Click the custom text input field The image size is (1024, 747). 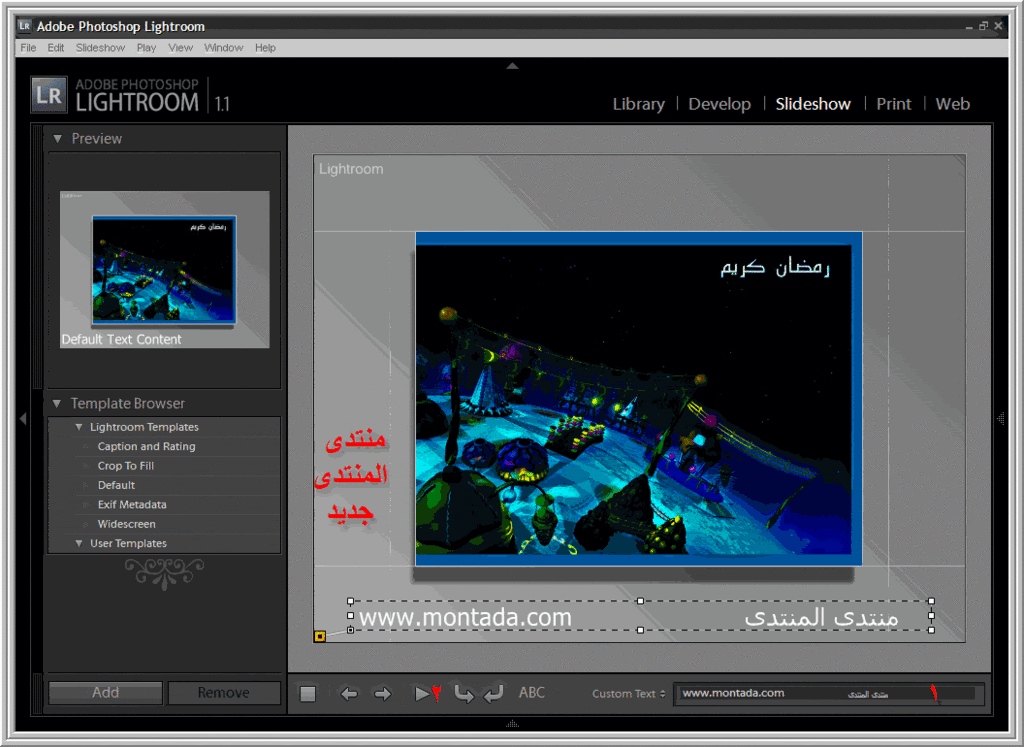tap(828, 693)
